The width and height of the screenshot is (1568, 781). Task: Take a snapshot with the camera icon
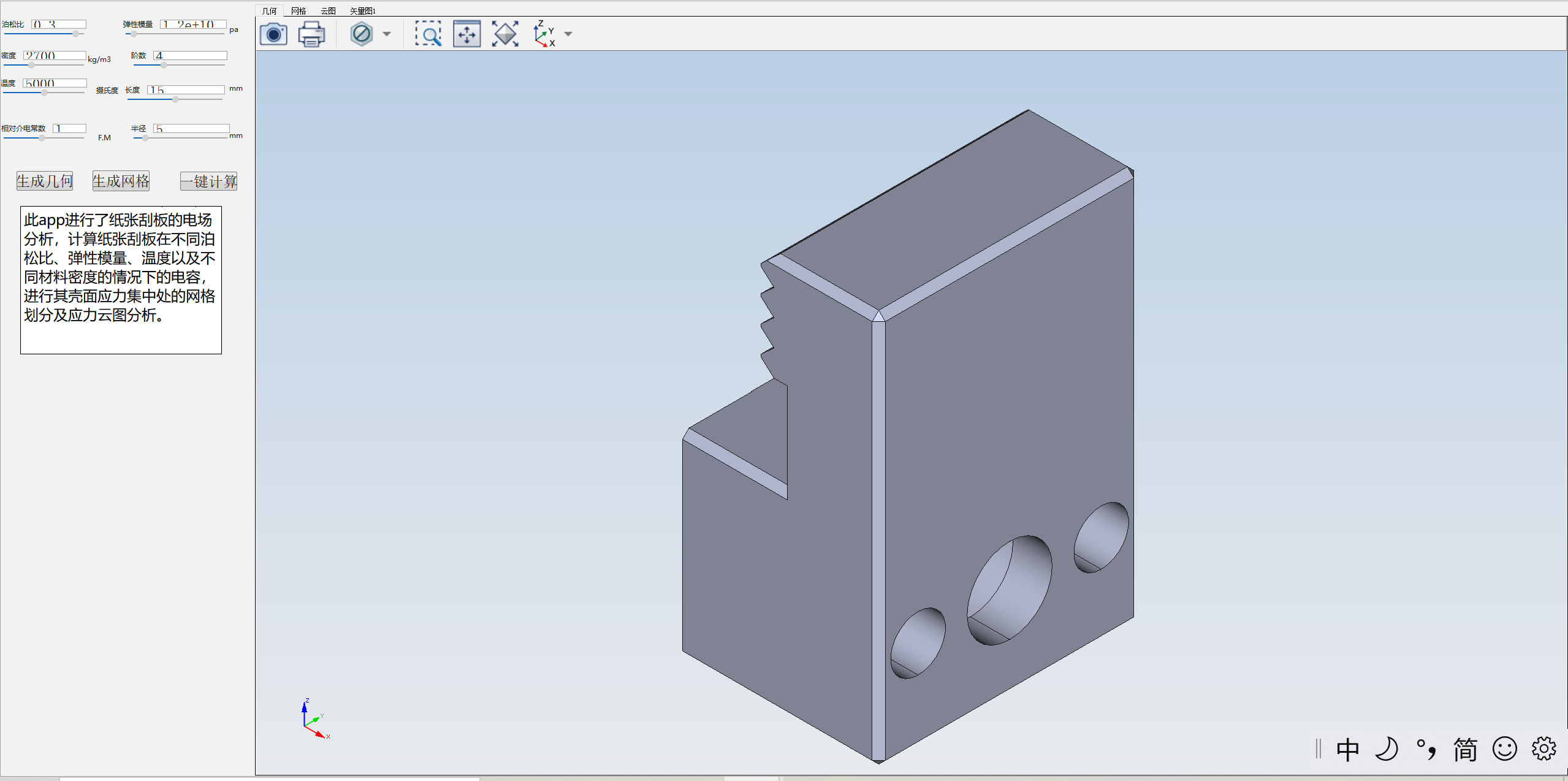[x=273, y=34]
